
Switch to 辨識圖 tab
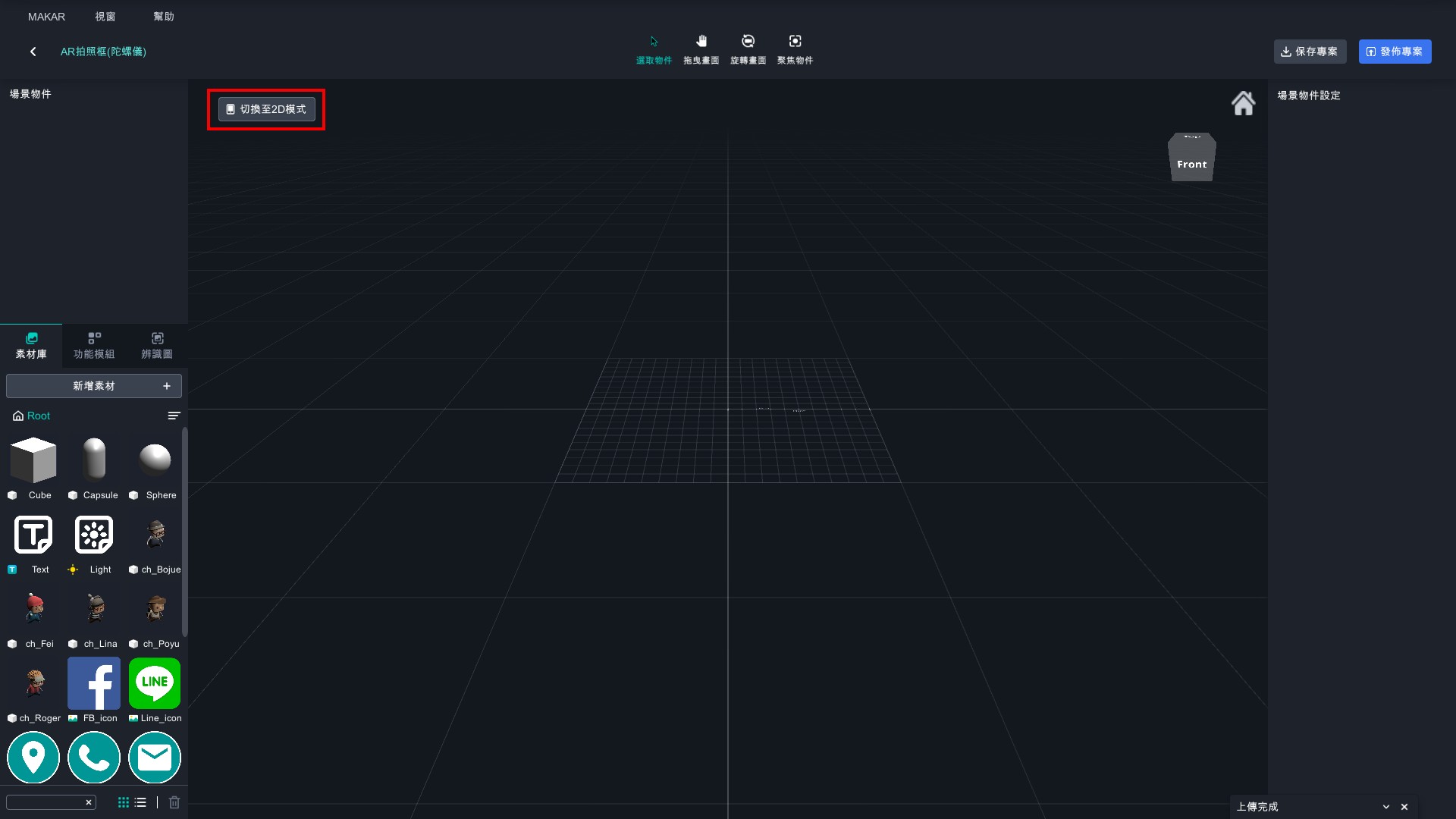point(157,346)
